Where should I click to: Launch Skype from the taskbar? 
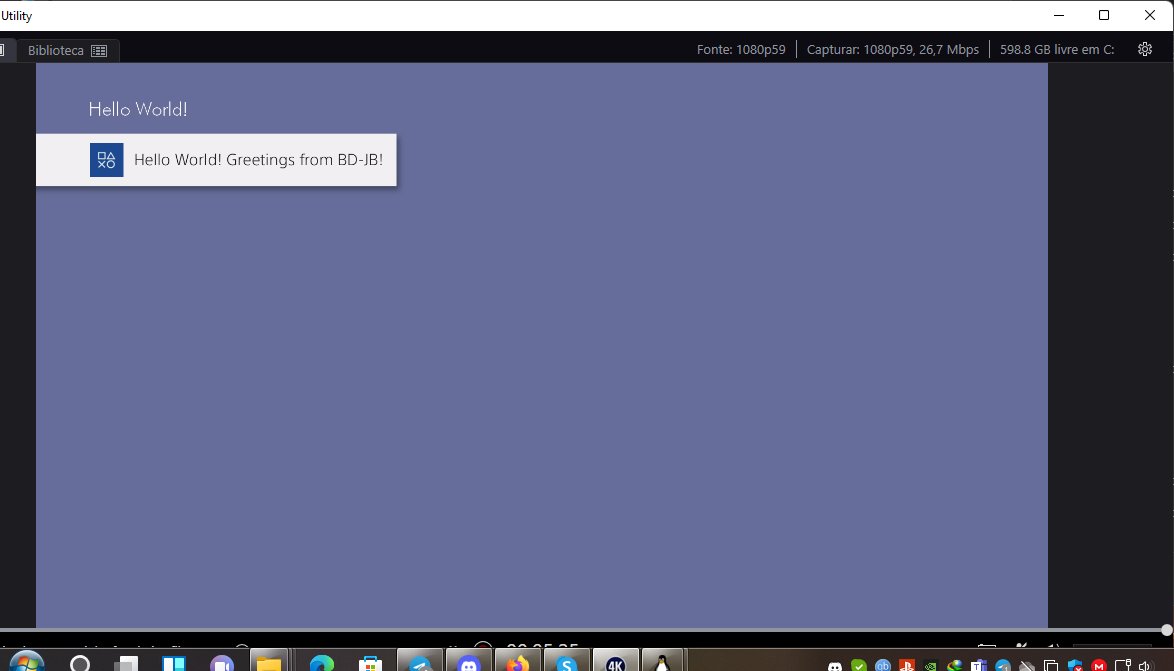(x=566, y=661)
